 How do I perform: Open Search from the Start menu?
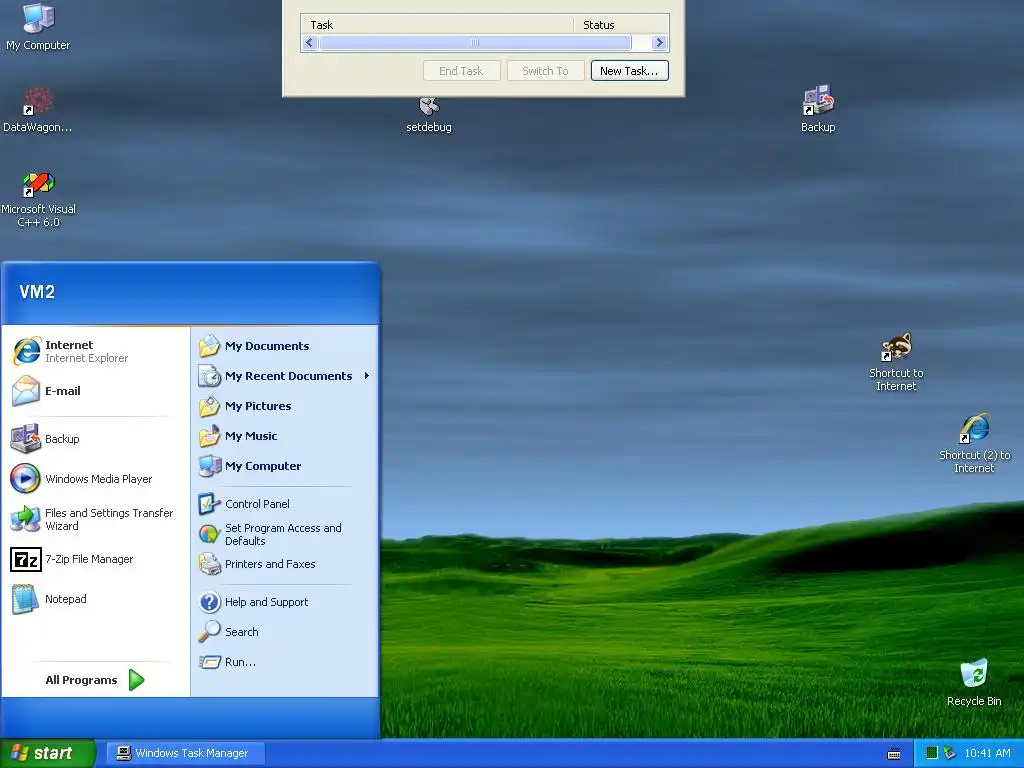click(x=284, y=632)
